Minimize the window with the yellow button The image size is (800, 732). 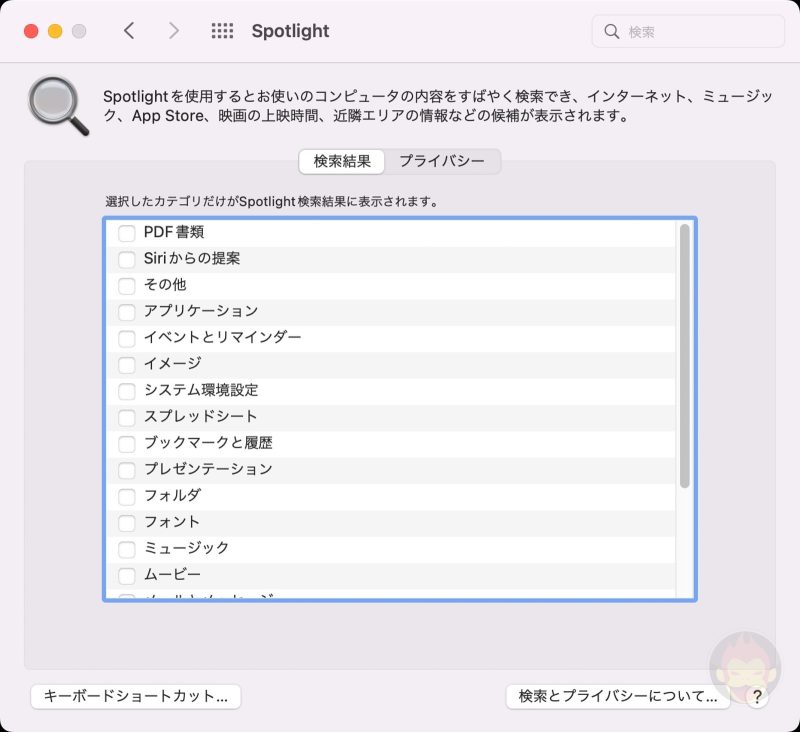pos(55,31)
